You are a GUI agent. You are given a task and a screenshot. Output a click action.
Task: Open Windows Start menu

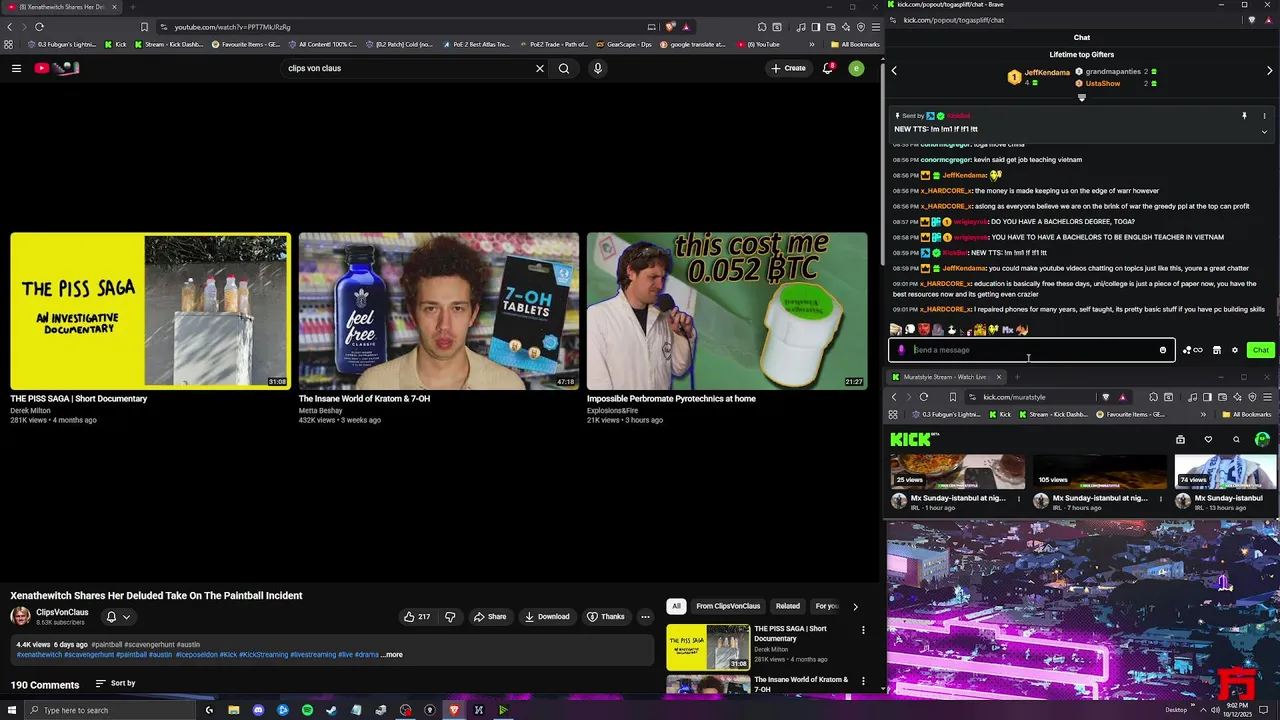(12, 710)
